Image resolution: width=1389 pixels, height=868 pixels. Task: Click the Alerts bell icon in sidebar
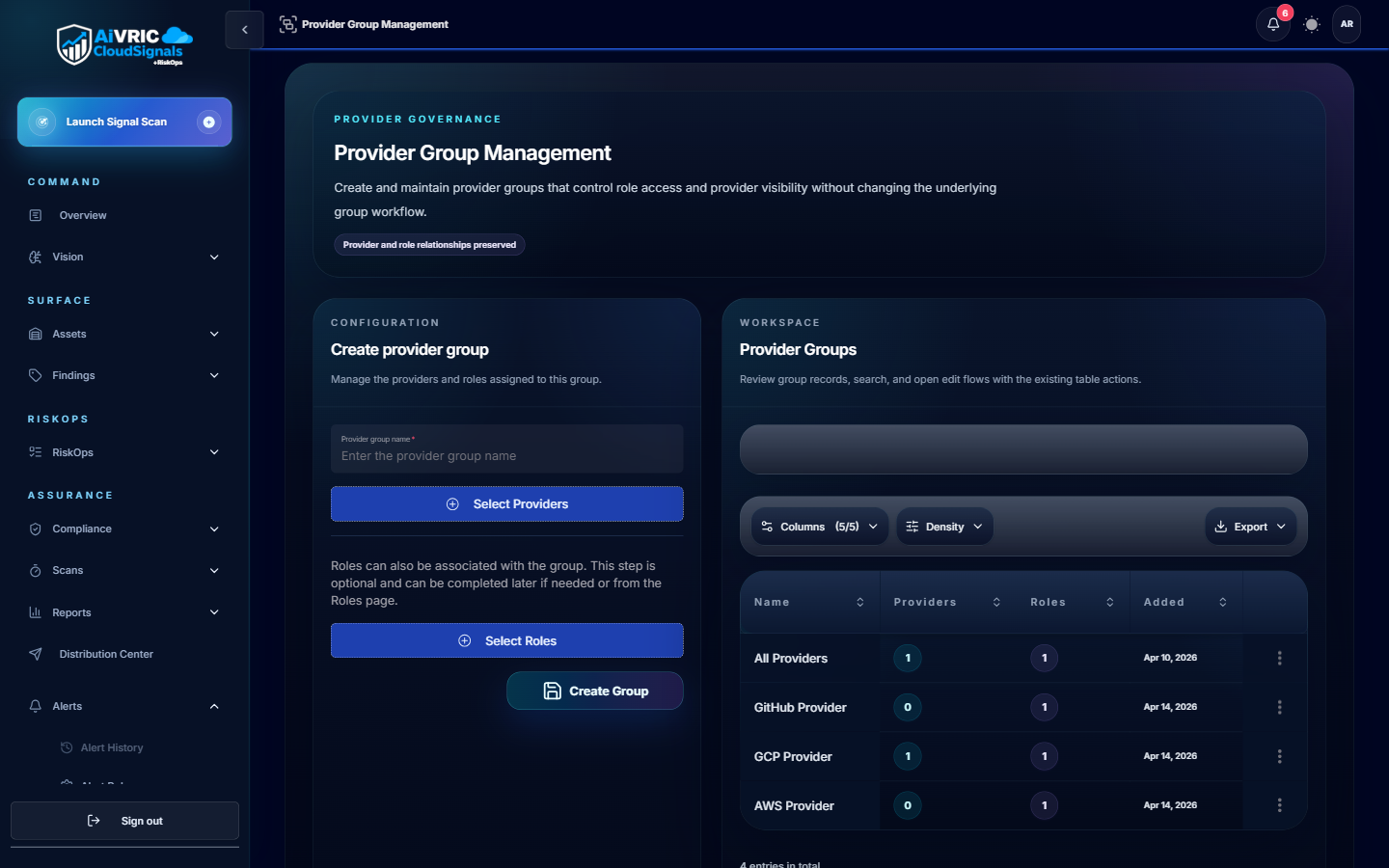[36, 706]
